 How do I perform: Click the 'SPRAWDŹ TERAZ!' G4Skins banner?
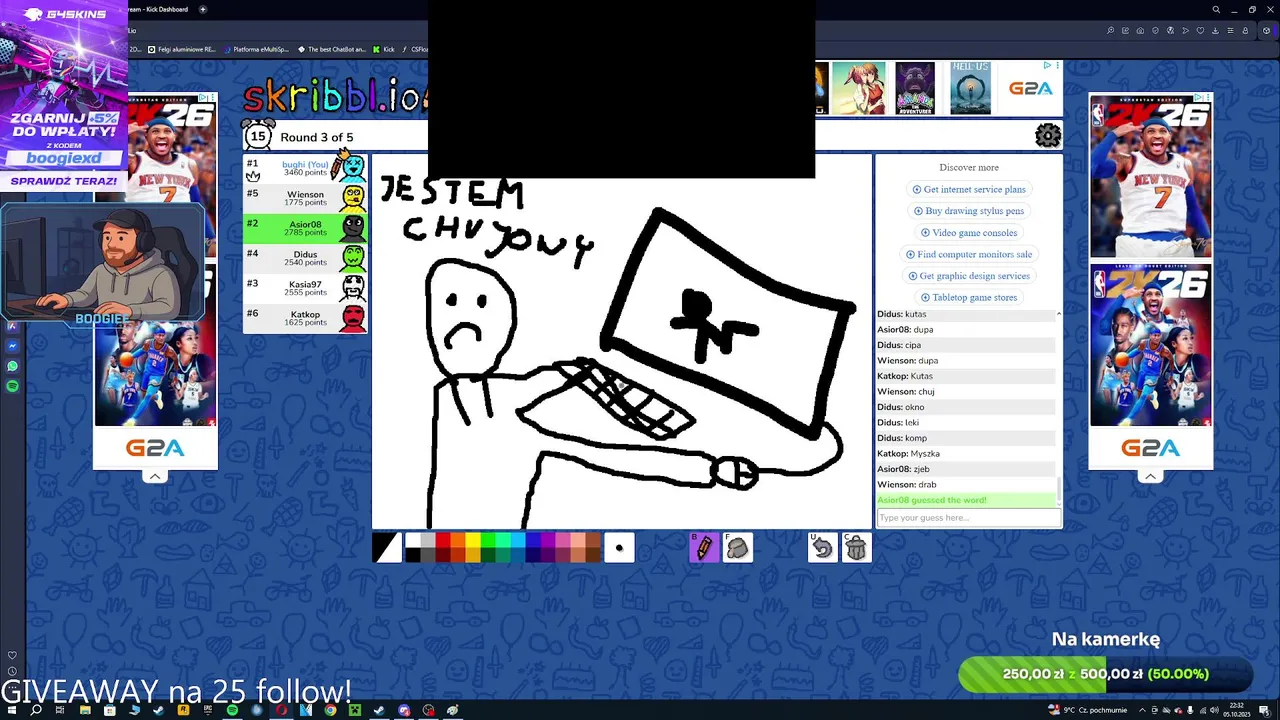pos(64,181)
